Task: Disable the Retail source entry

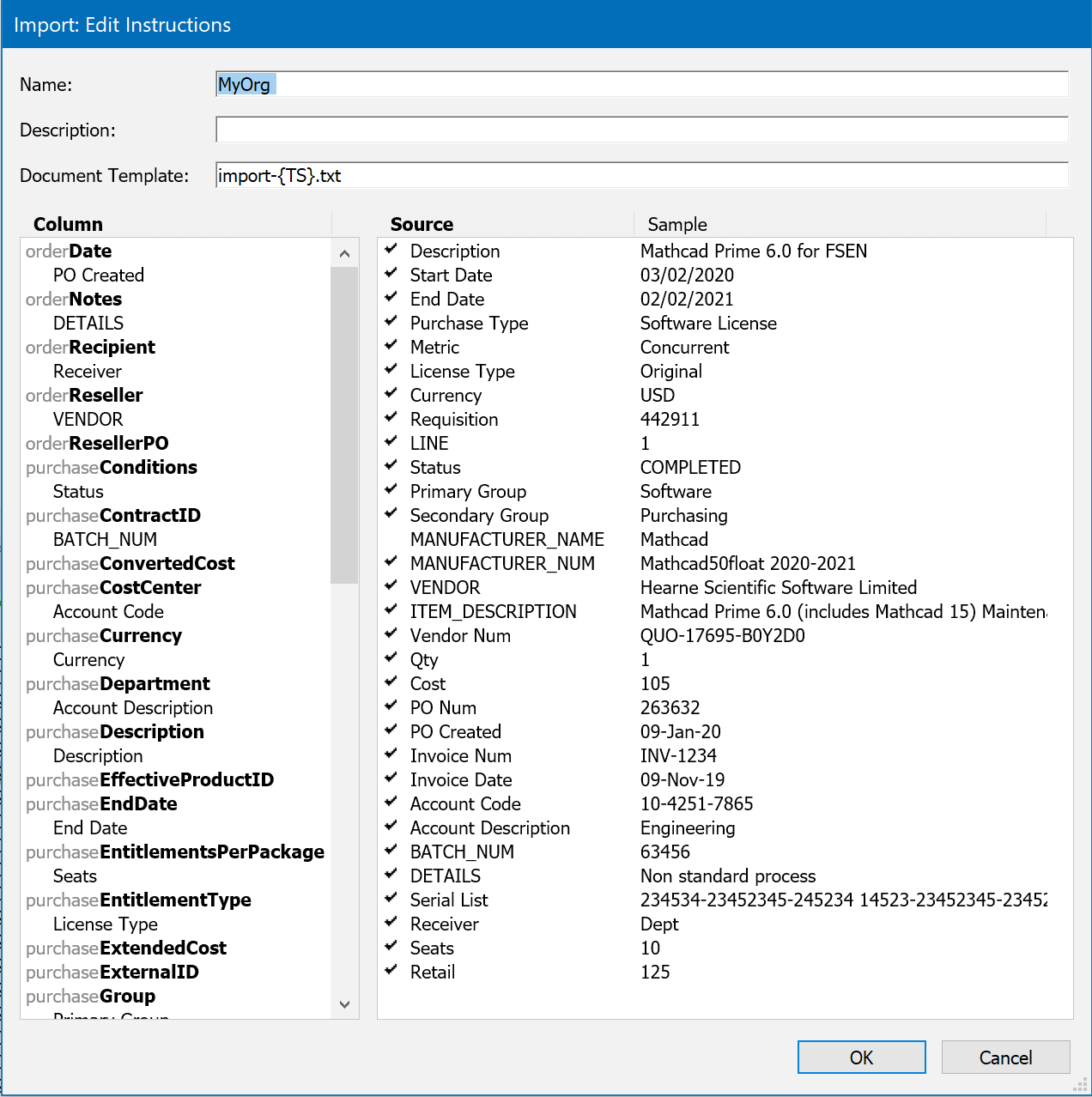Action: point(391,972)
